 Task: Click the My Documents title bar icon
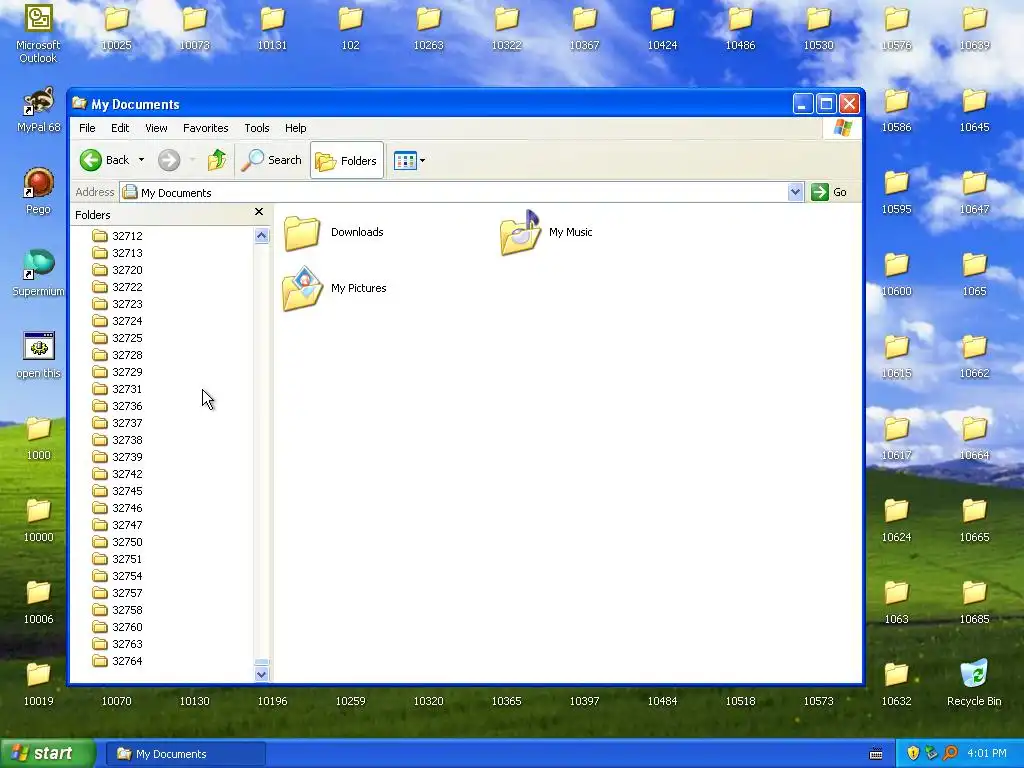tap(80, 103)
